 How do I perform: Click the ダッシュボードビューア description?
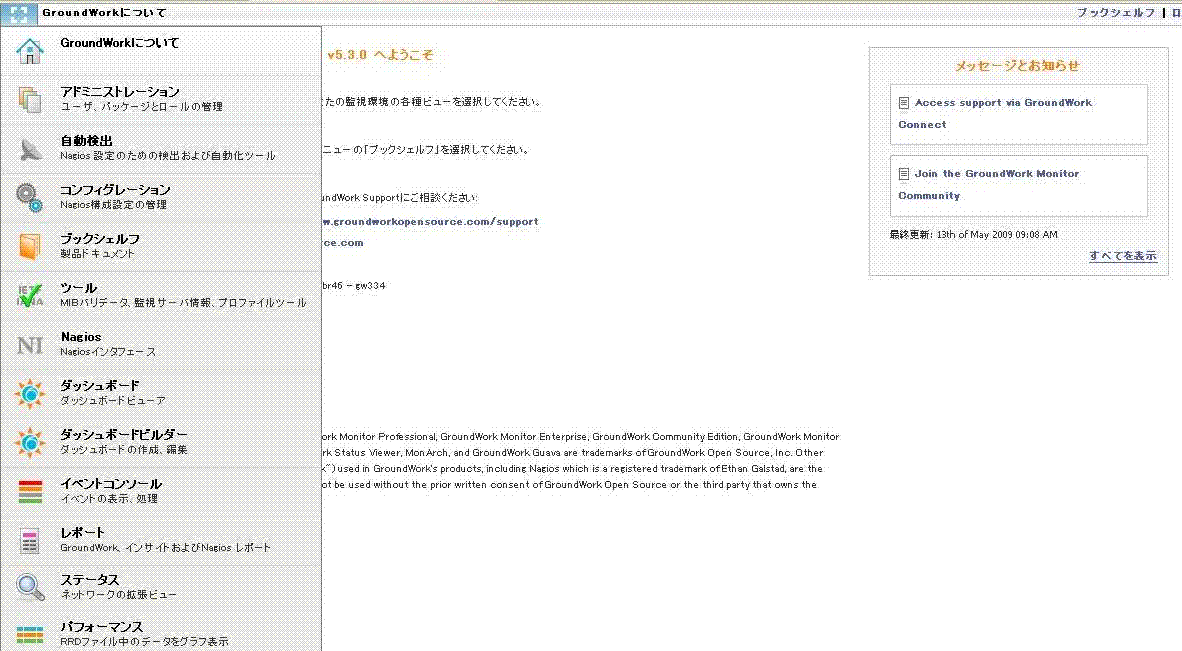click(x=113, y=401)
